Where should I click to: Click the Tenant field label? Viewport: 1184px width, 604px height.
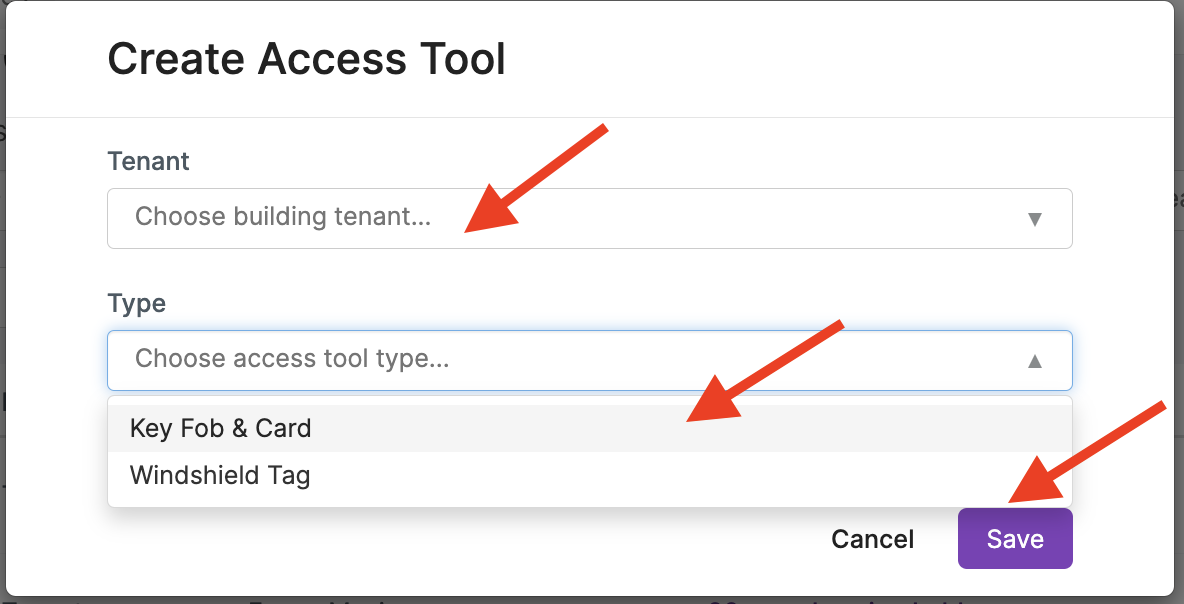coord(148,160)
